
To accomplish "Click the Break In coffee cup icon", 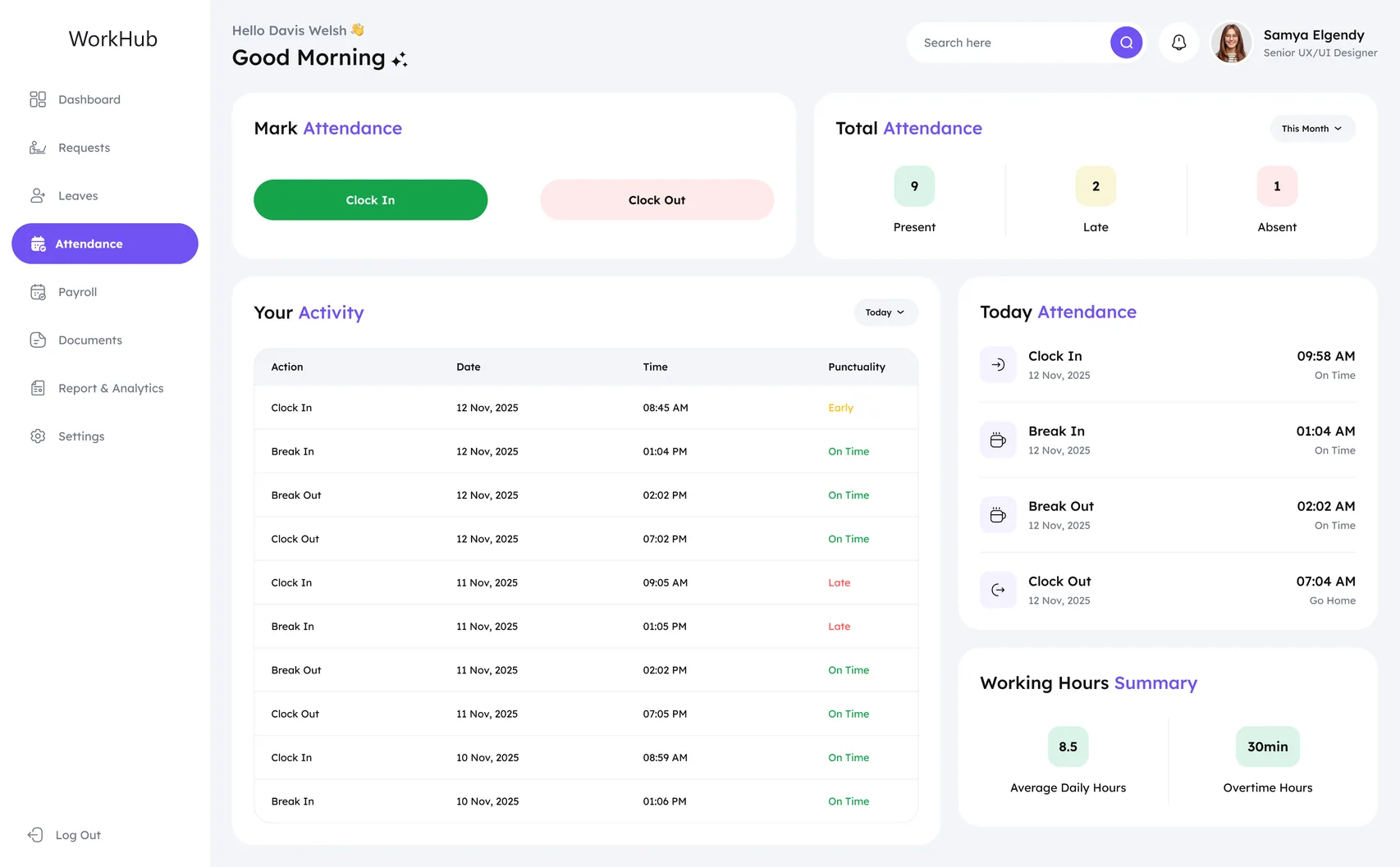I will coord(998,440).
